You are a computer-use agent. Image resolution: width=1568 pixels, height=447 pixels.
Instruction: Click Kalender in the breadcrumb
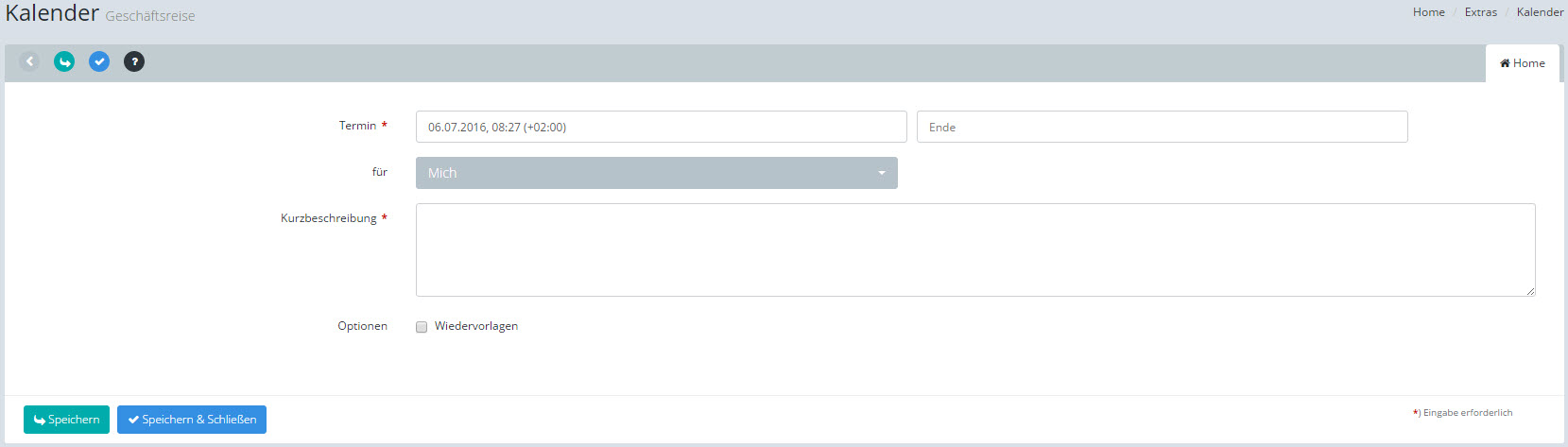[x=1540, y=12]
